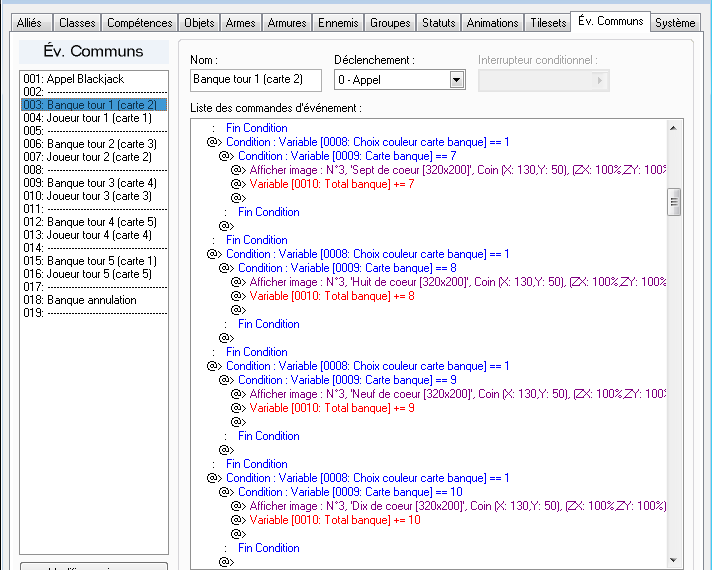Click scroll down arrow of command list
The width and height of the screenshot is (712, 570).
(673, 560)
